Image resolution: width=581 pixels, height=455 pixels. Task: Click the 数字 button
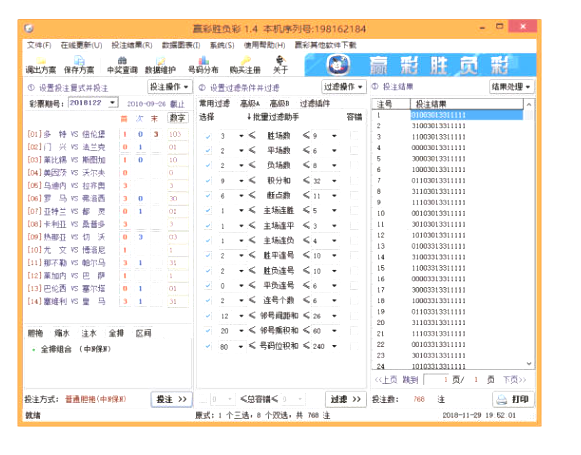(x=178, y=118)
